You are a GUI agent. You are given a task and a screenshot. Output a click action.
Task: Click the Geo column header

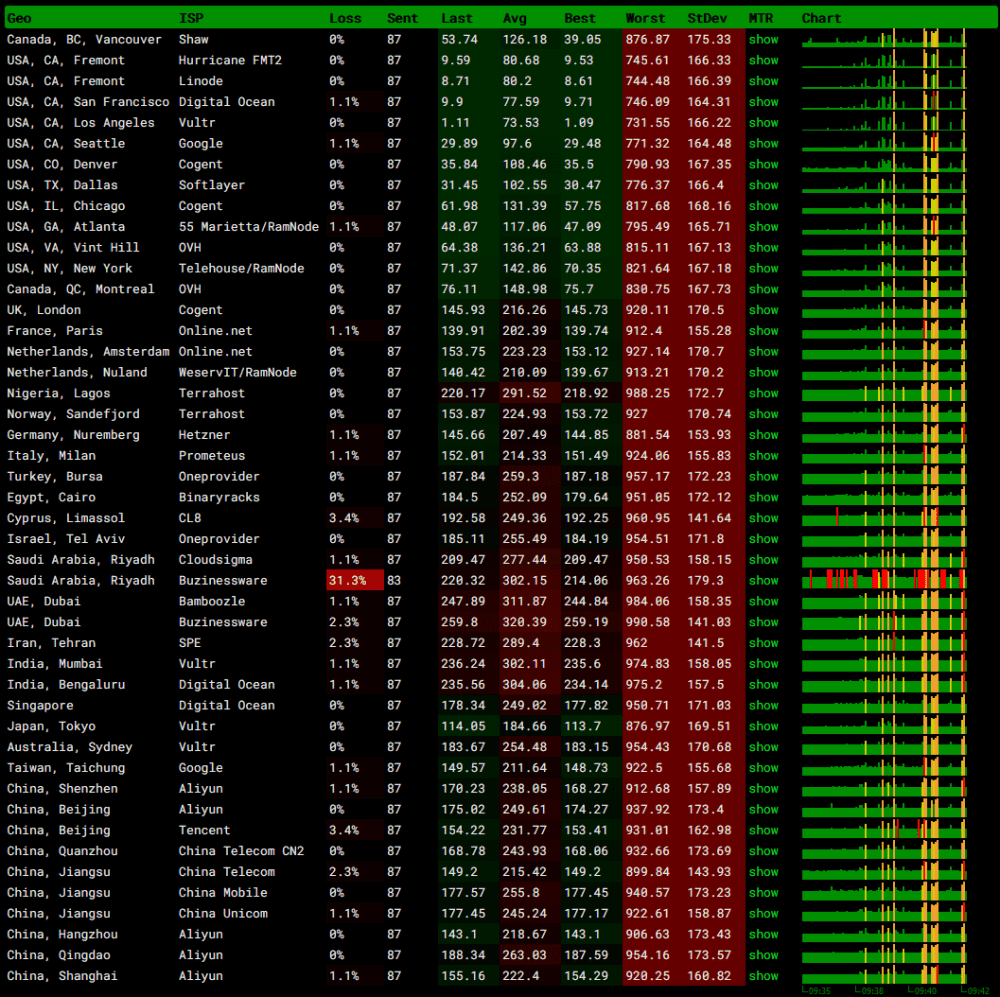[19, 18]
